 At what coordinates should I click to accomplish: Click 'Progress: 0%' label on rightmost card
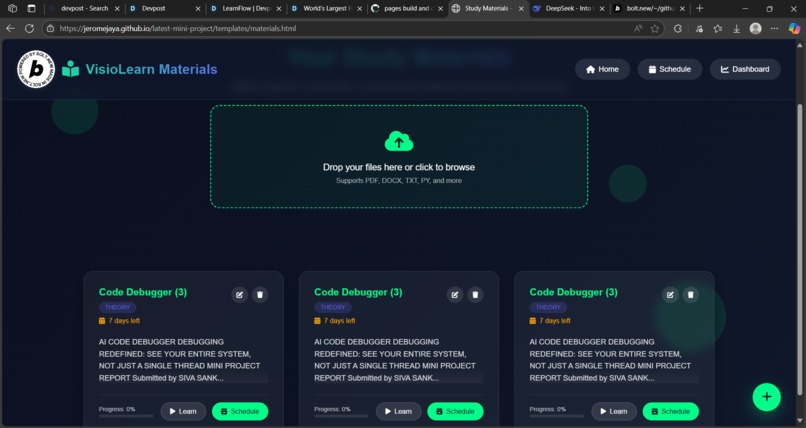pyautogui.click(x=547, y=410)
